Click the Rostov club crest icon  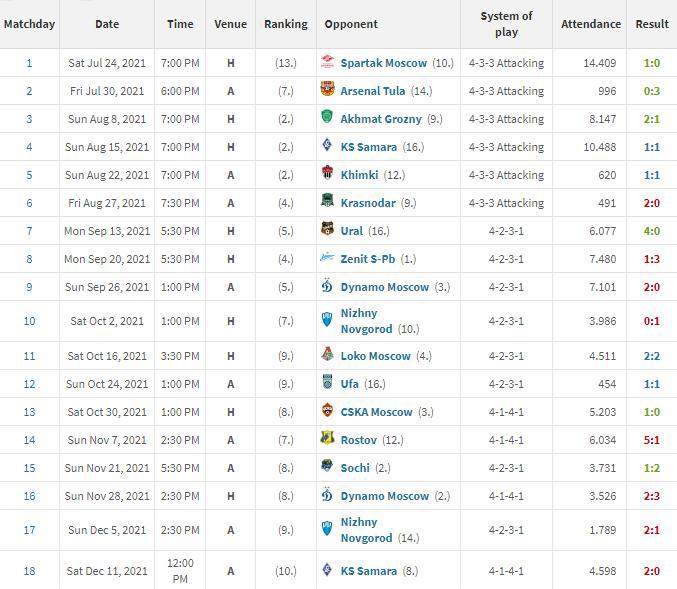pos(328,440)
